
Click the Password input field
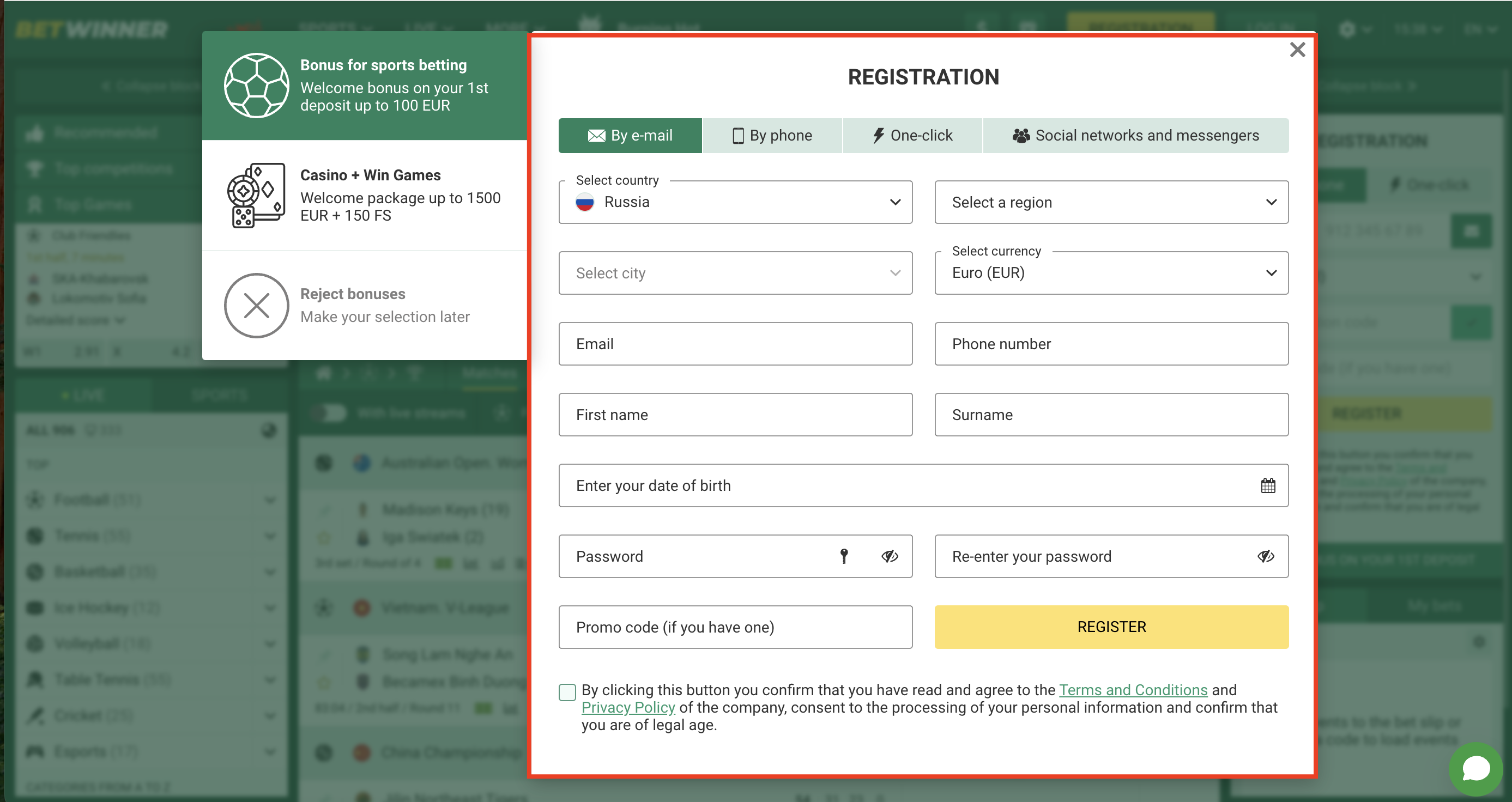735,556
